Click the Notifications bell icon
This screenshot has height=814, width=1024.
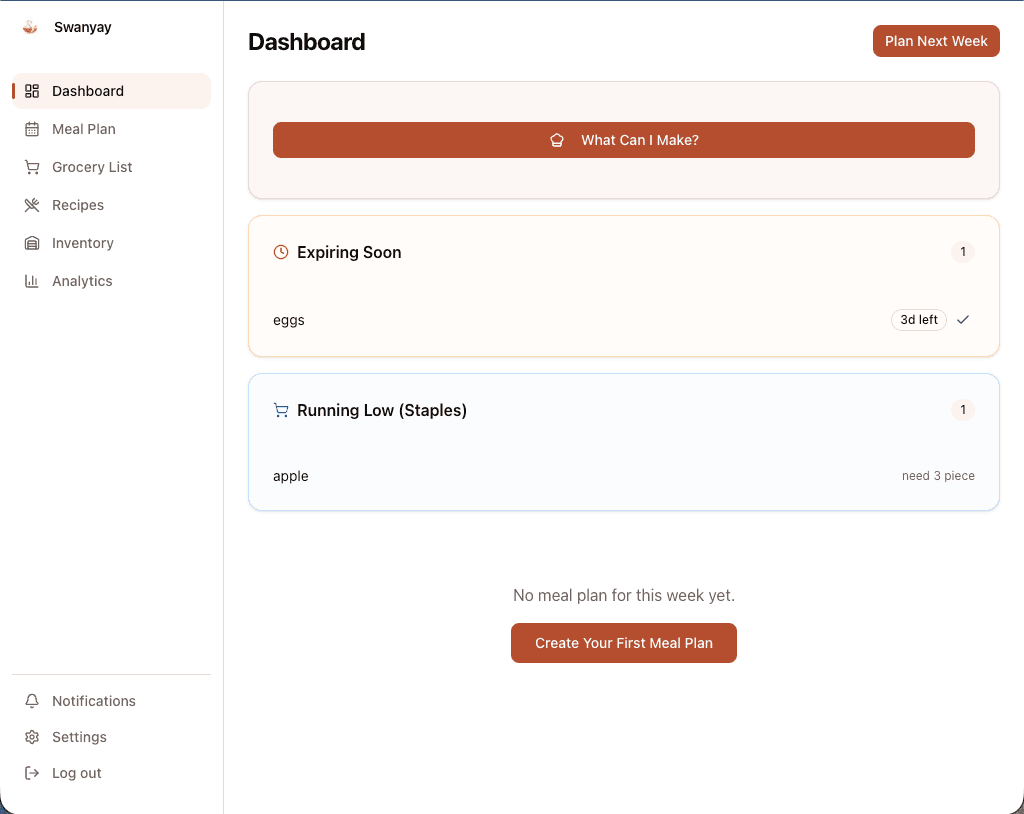[x=31, y=700]
